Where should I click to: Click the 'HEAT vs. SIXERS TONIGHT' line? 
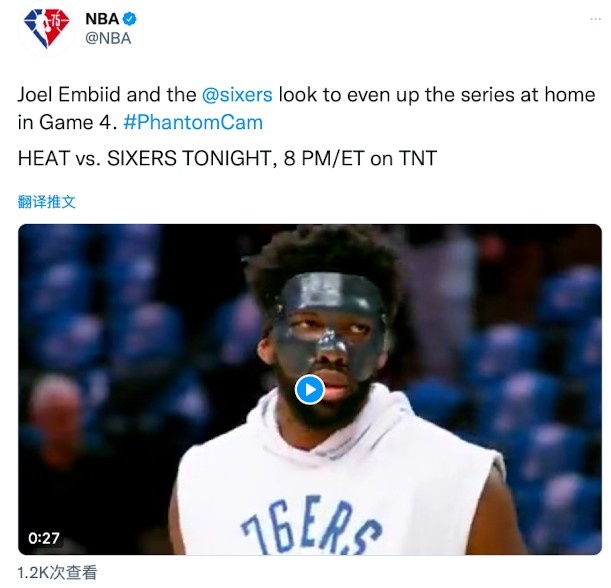[145, 158]
